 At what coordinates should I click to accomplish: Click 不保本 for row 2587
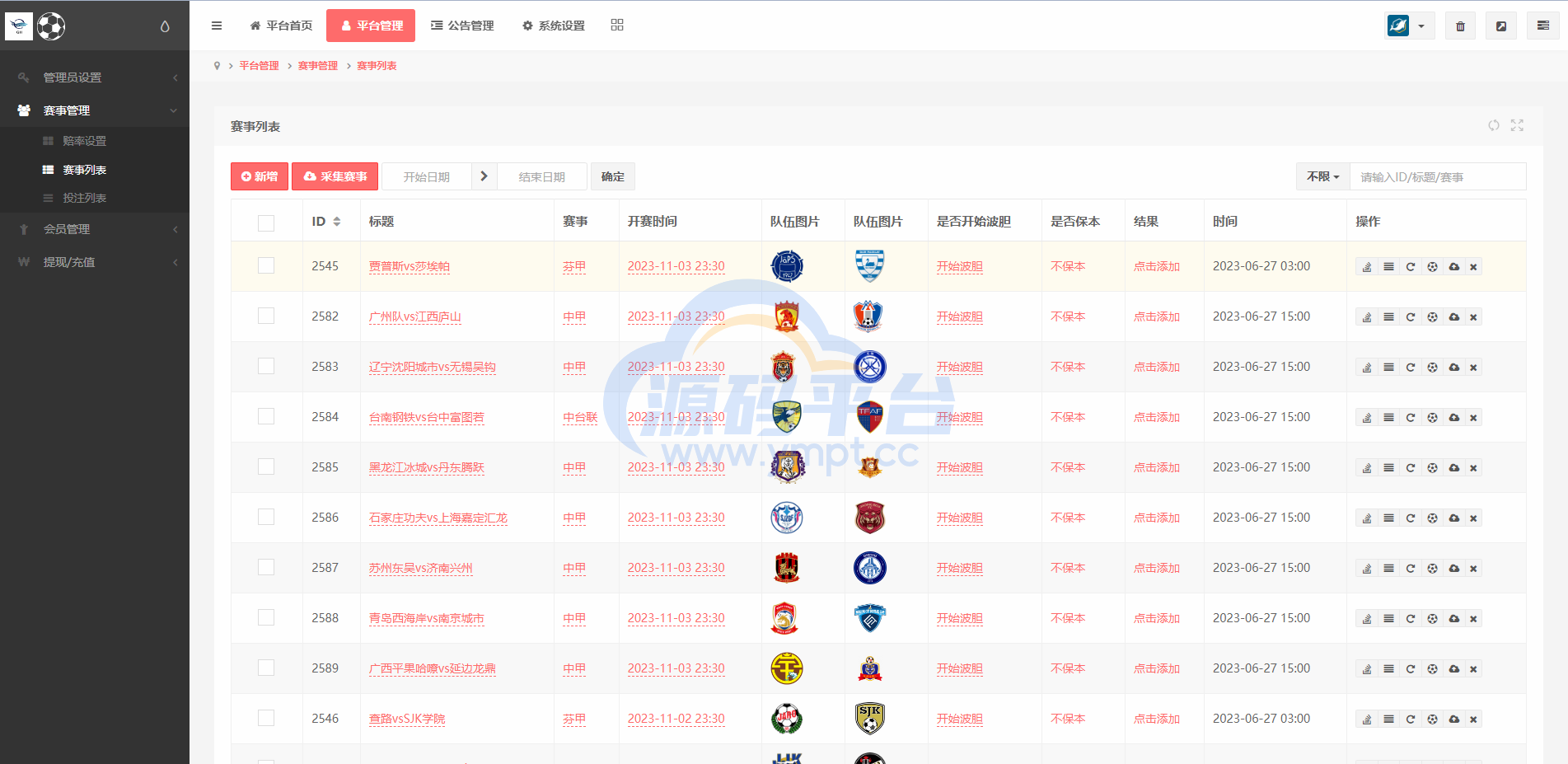pyautogui.click(x=1068, y=568)
